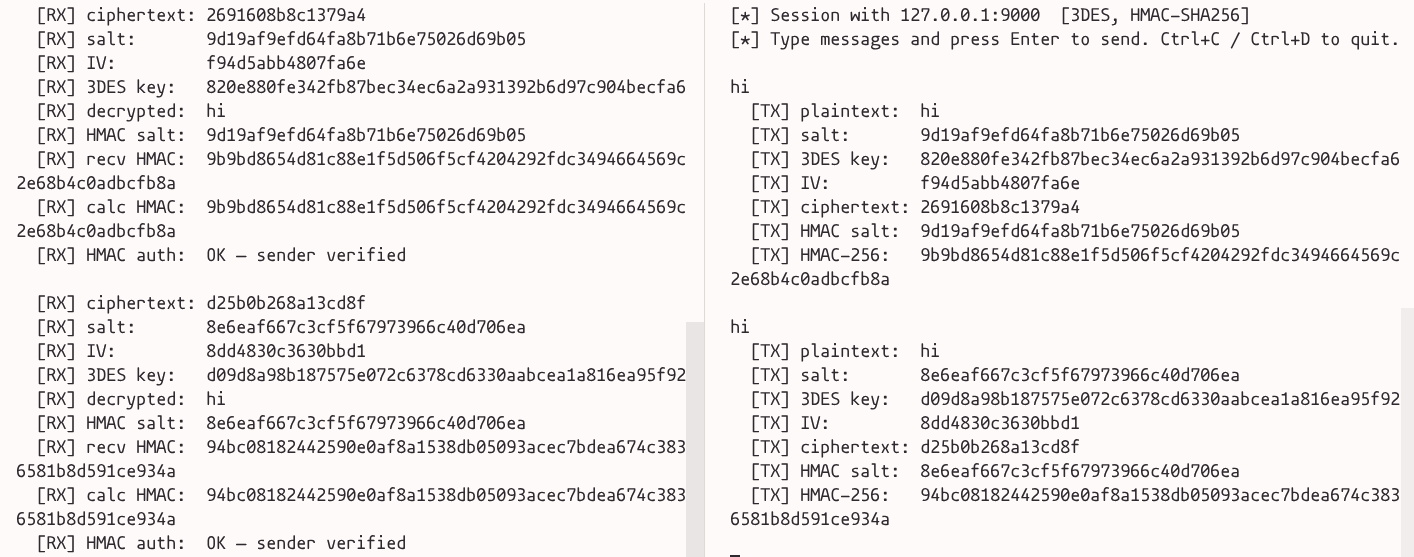Click the RX calc HMAC line starting 94bc0818
Screen dimensions: 1414x557
click(x=445, y=495)
